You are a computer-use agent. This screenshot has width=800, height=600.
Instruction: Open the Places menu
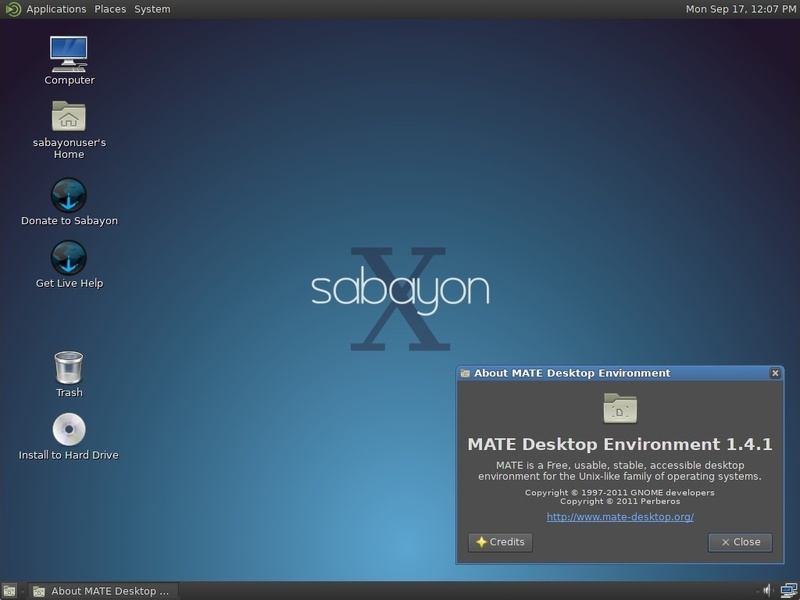pyautogui.click(x=110, y=9)
